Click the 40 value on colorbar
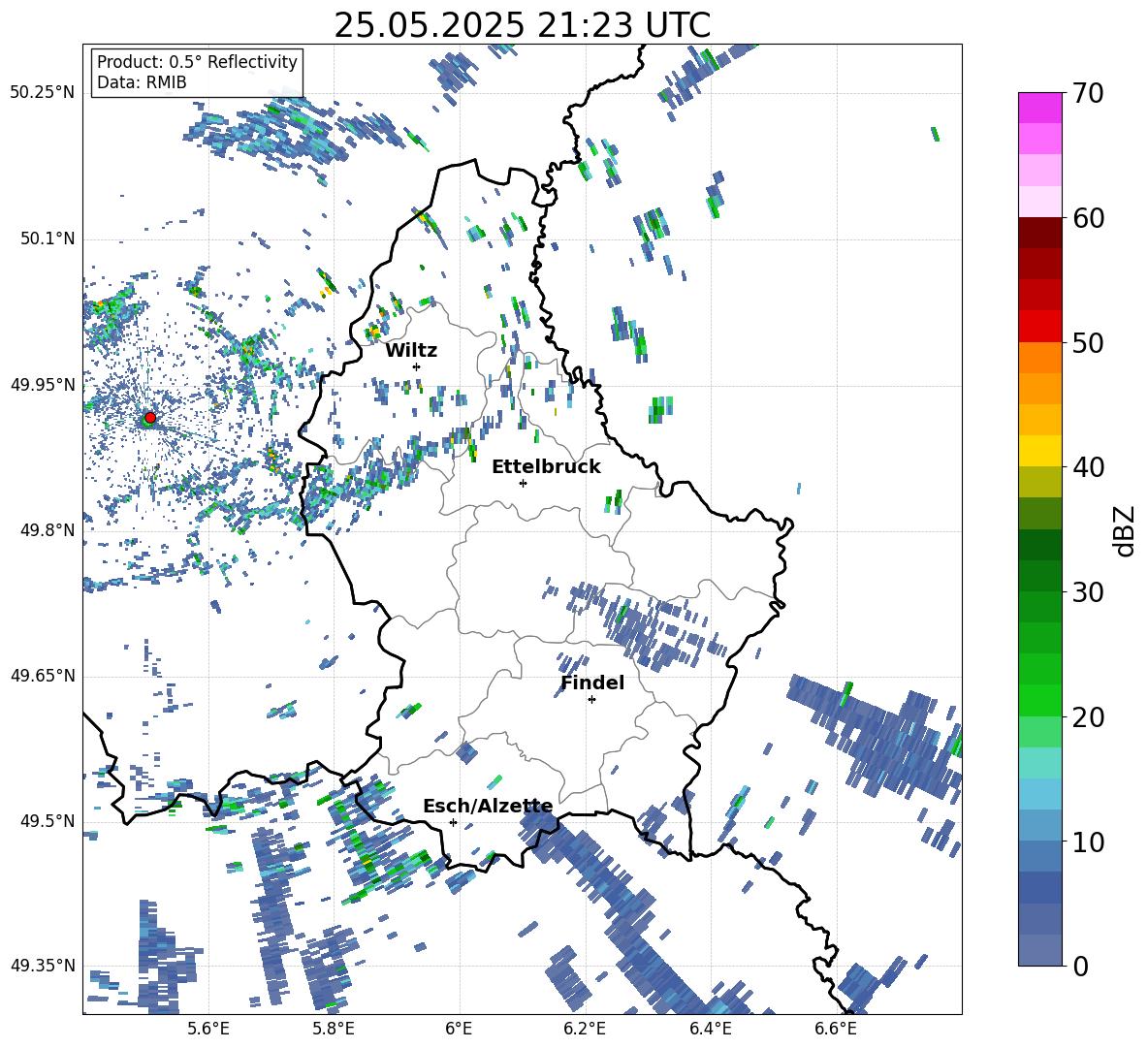 point(1088,467)
